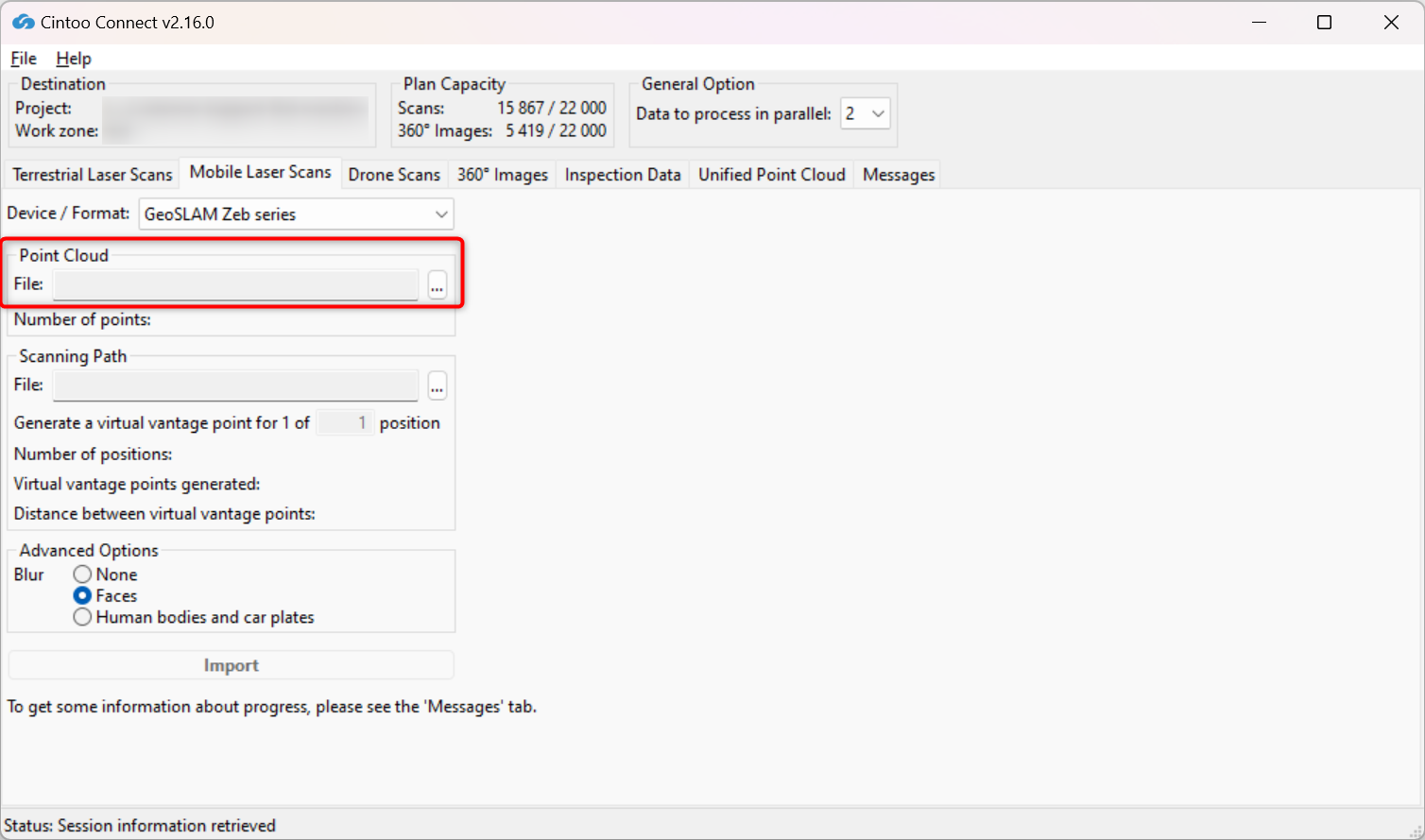Click the 'Number of points:' label
The image size is (1425, 840).
[82, 319]
